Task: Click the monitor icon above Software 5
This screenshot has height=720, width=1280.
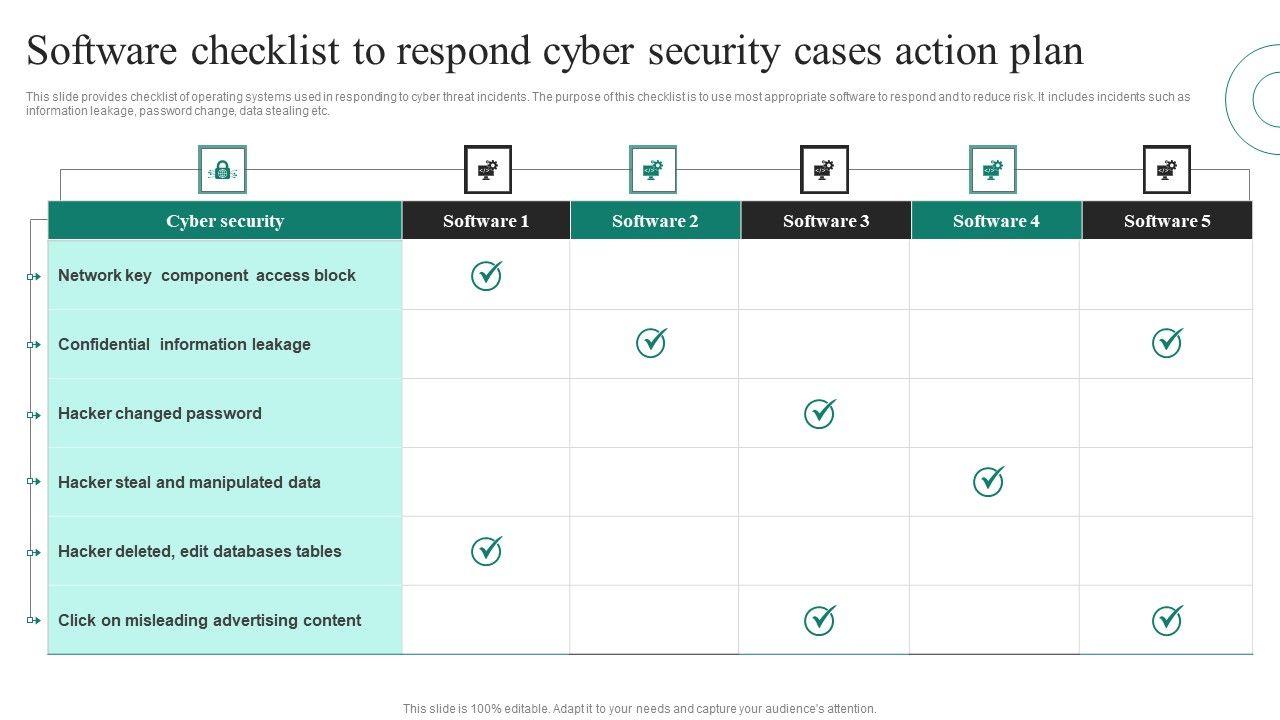Action: coord(1166,170)
